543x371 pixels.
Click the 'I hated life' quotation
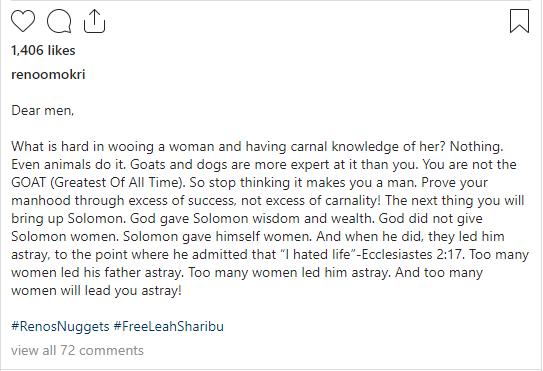[318, 254]
